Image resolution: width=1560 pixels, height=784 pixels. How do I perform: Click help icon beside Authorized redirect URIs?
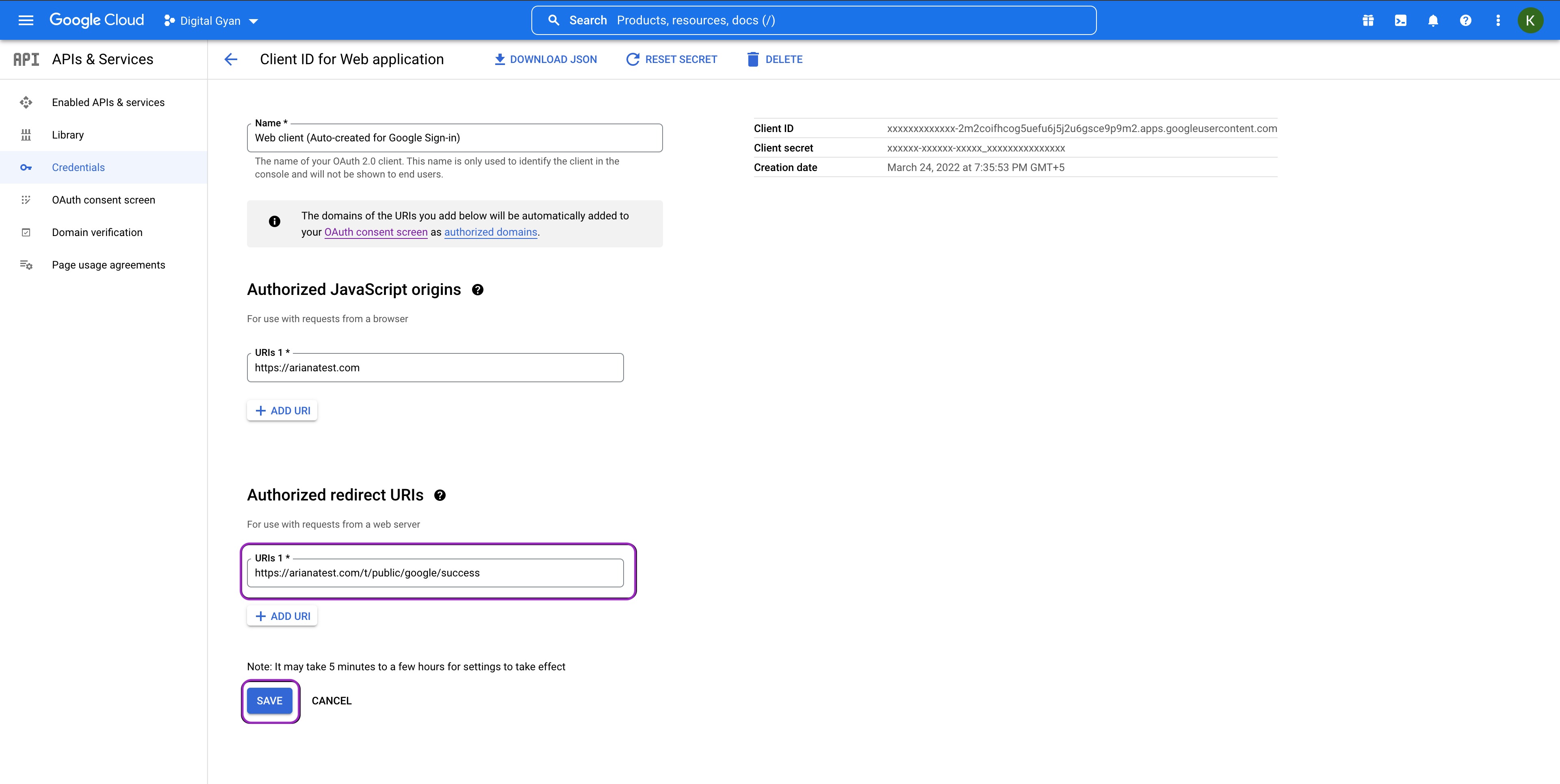440,495
